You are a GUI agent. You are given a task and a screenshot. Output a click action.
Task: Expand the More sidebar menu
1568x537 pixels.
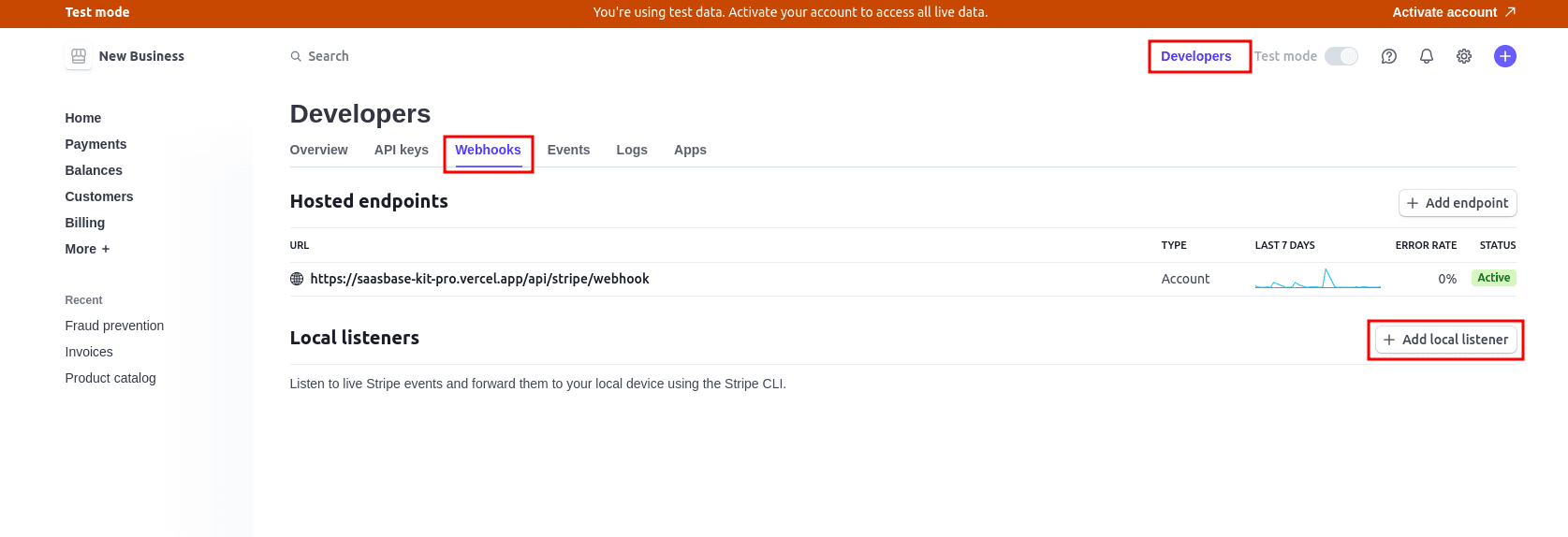[x=87, y=249]
